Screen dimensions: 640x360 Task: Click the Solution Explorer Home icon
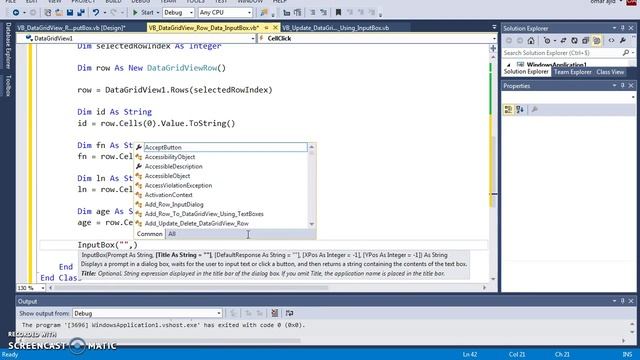coord(531,40)
